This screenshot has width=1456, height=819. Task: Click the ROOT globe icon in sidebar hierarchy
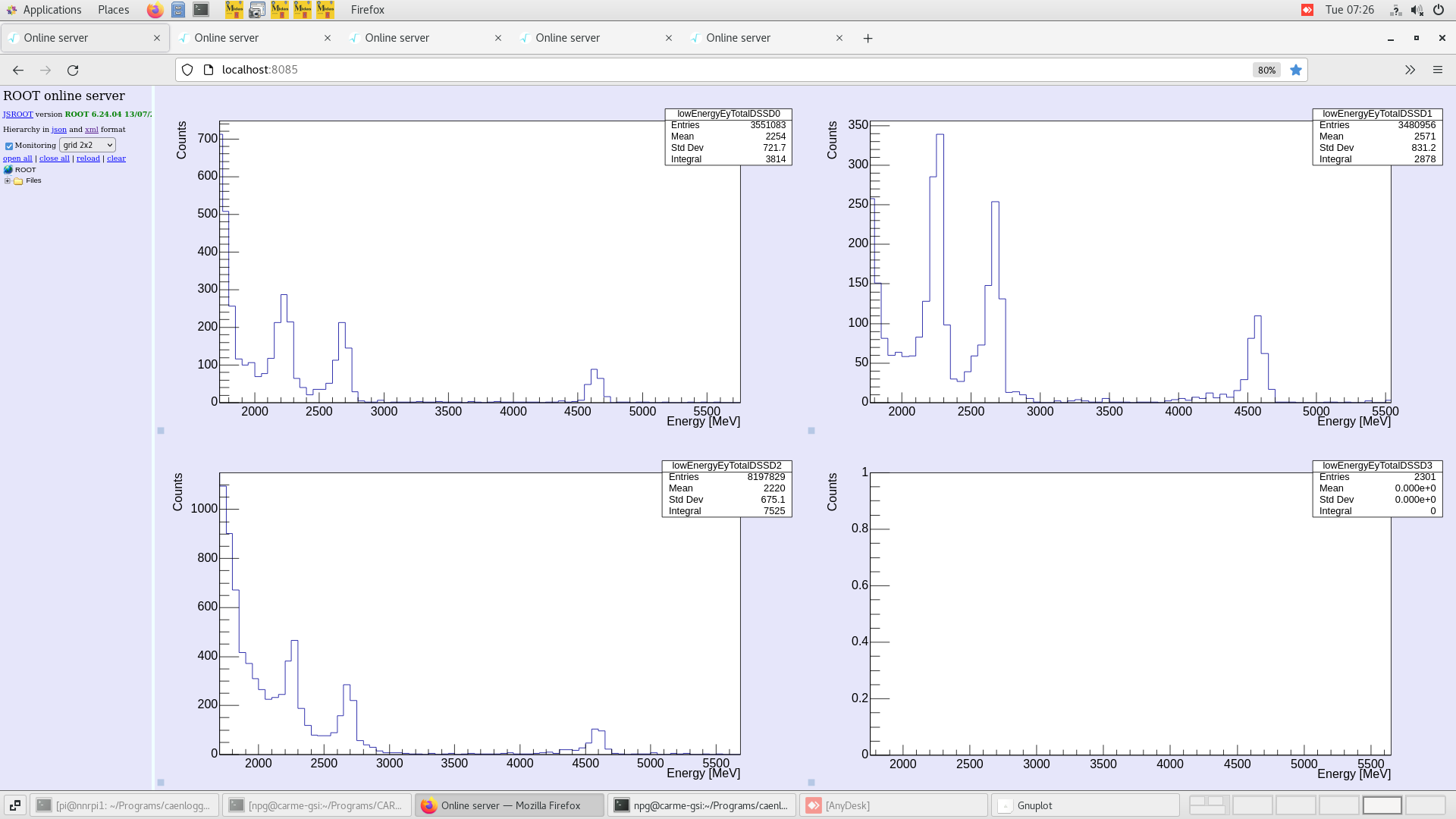pos(8,170)
